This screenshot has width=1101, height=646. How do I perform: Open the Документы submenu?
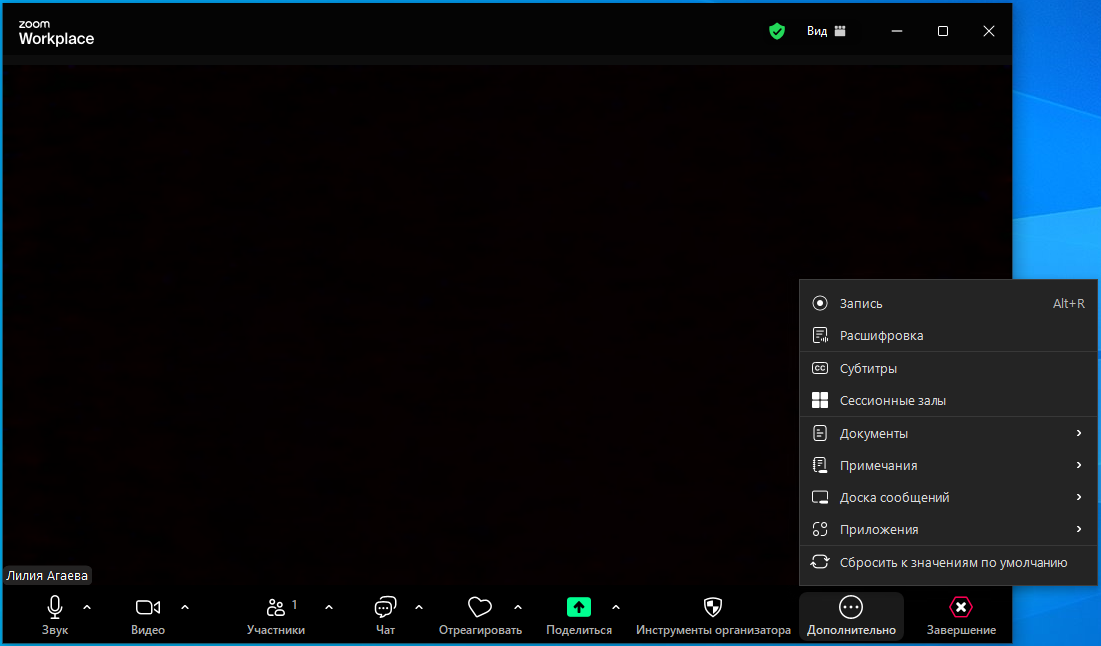tap(948, 433)
